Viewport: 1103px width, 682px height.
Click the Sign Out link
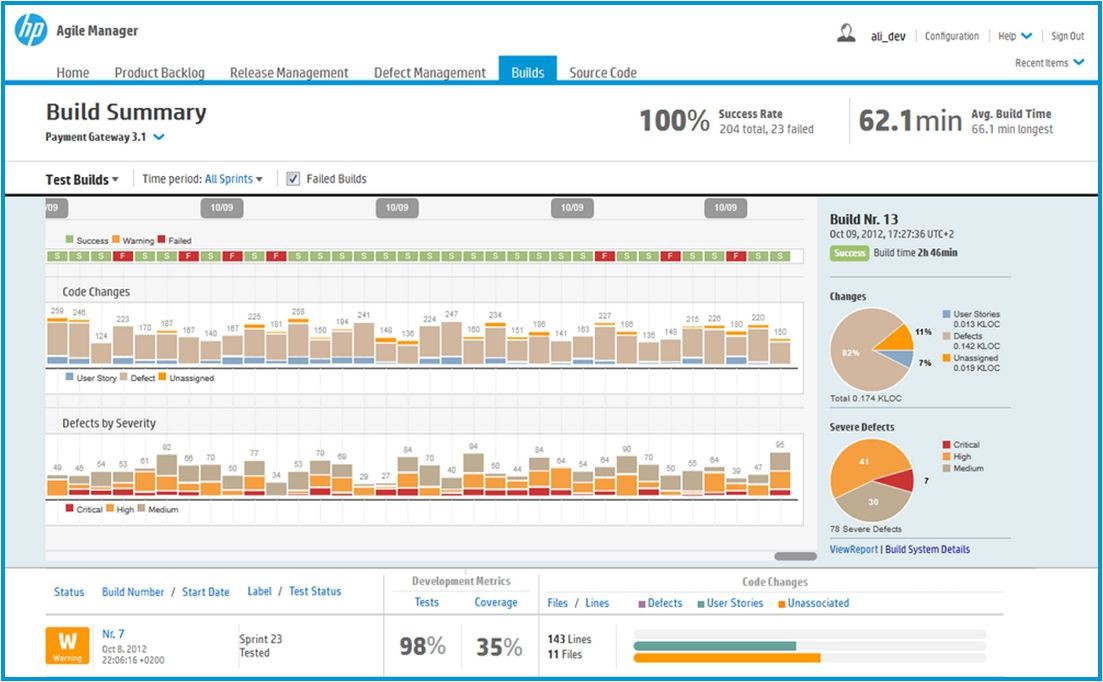click(x=1067, y=36)
